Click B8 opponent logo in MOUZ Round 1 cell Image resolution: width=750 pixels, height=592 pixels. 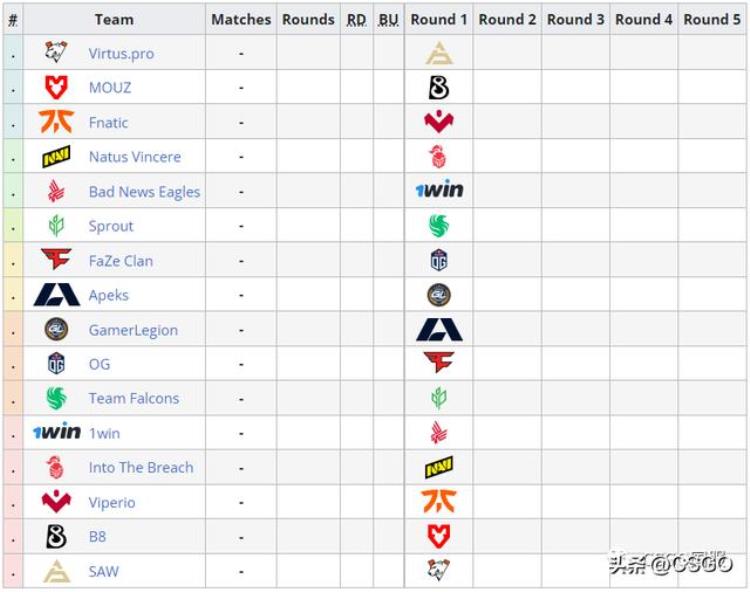point(439,88)
